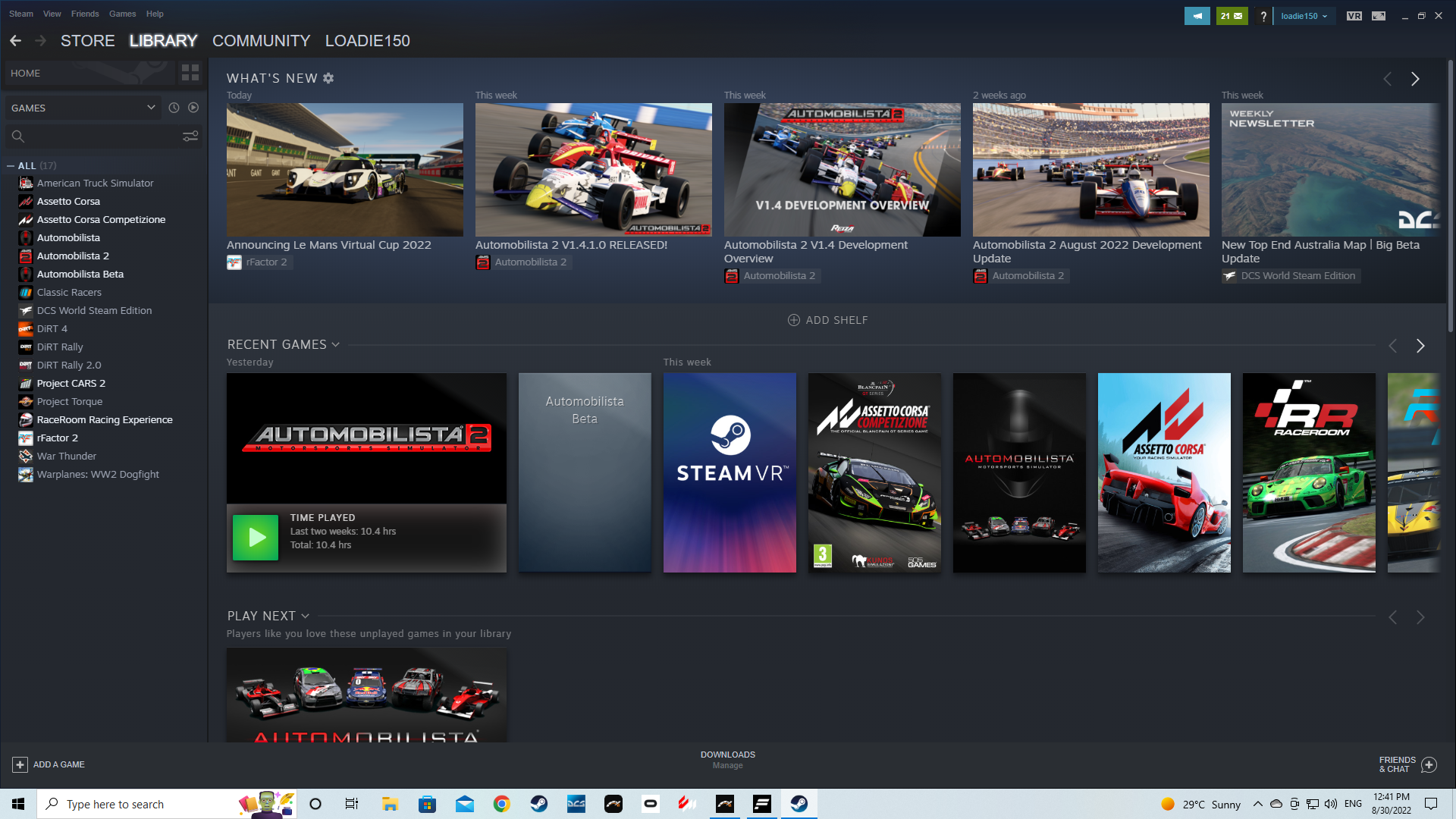Select Assetto Corsa Competizione in game list
This screenshot has width=1456, height=819.
click(103, 219)
